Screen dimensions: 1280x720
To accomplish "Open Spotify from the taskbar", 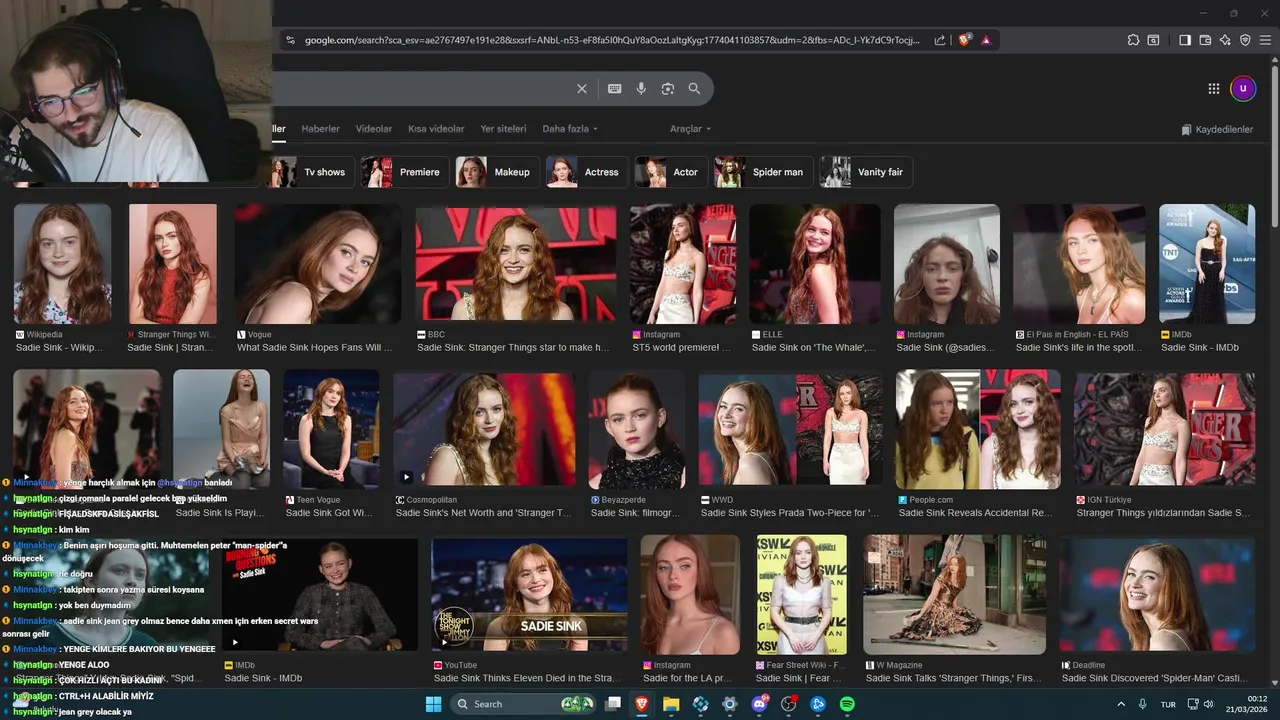I will click(x=847, y=704).
